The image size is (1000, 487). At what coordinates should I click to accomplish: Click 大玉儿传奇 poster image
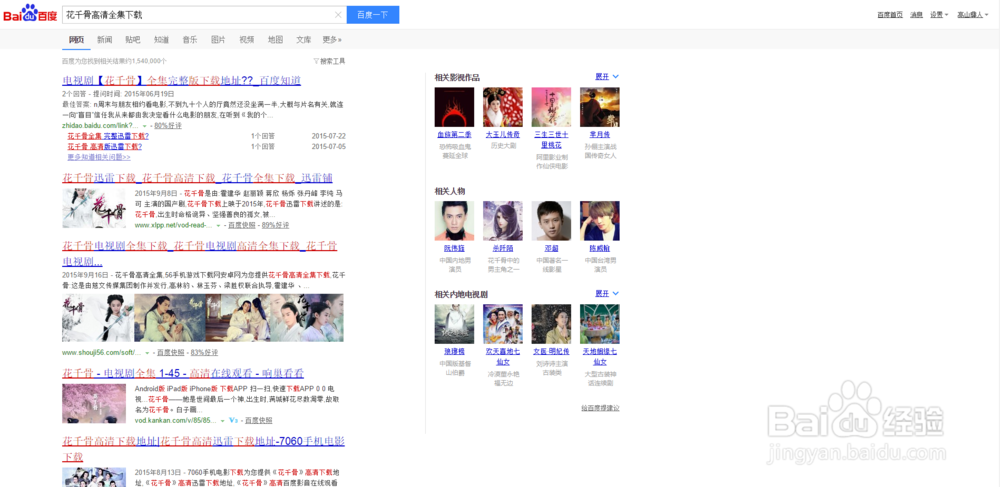pos(503,107)
